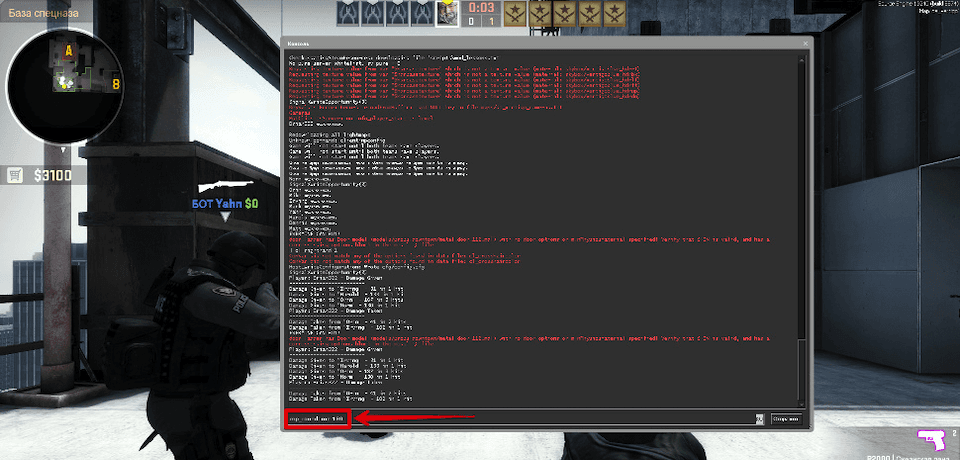Click the first terrorist team avatar icon
960x460 pixels.
pyautogui.click(x=516, y=13)
